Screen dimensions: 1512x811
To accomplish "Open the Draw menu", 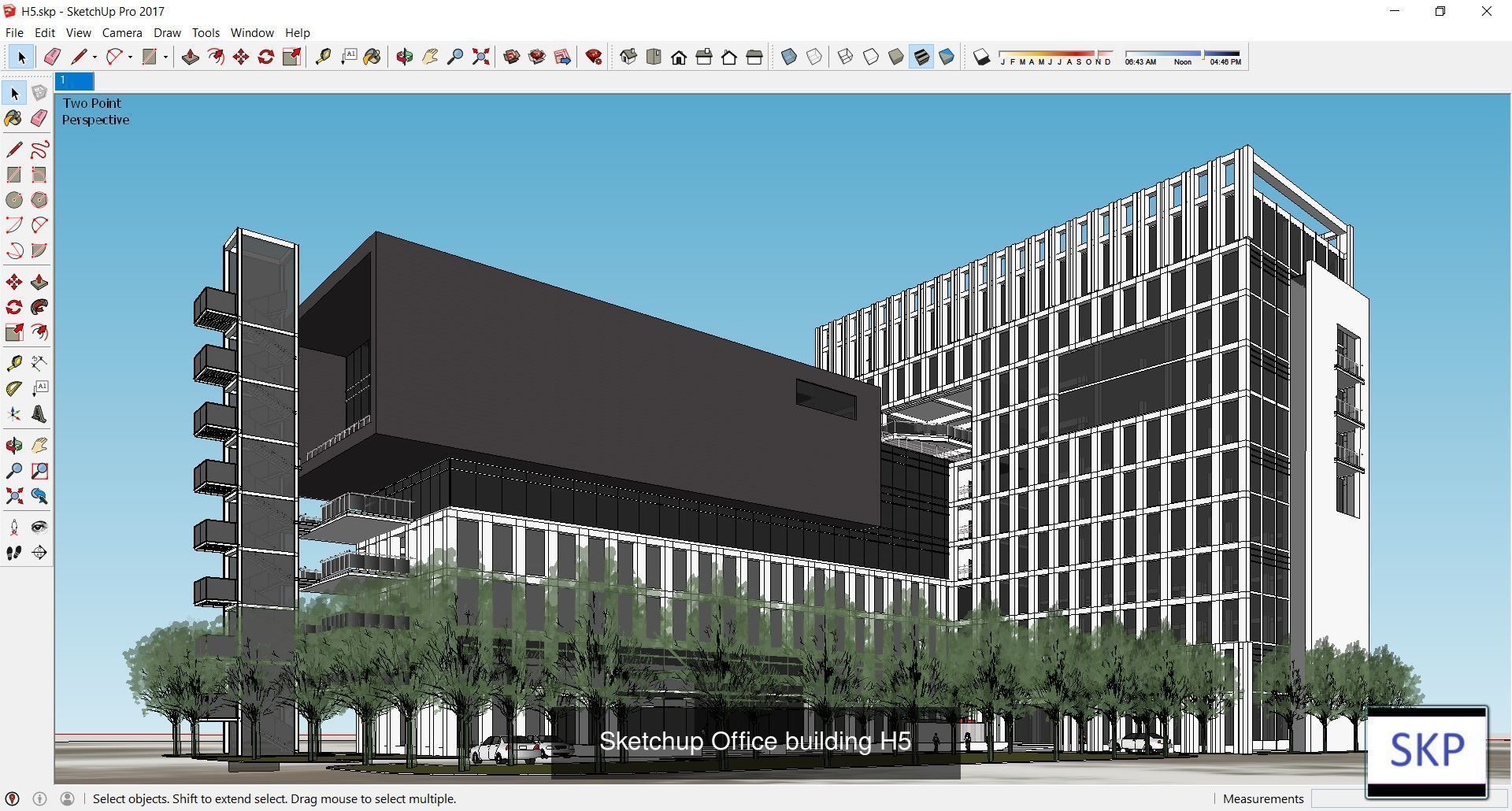I will (167, 32).
